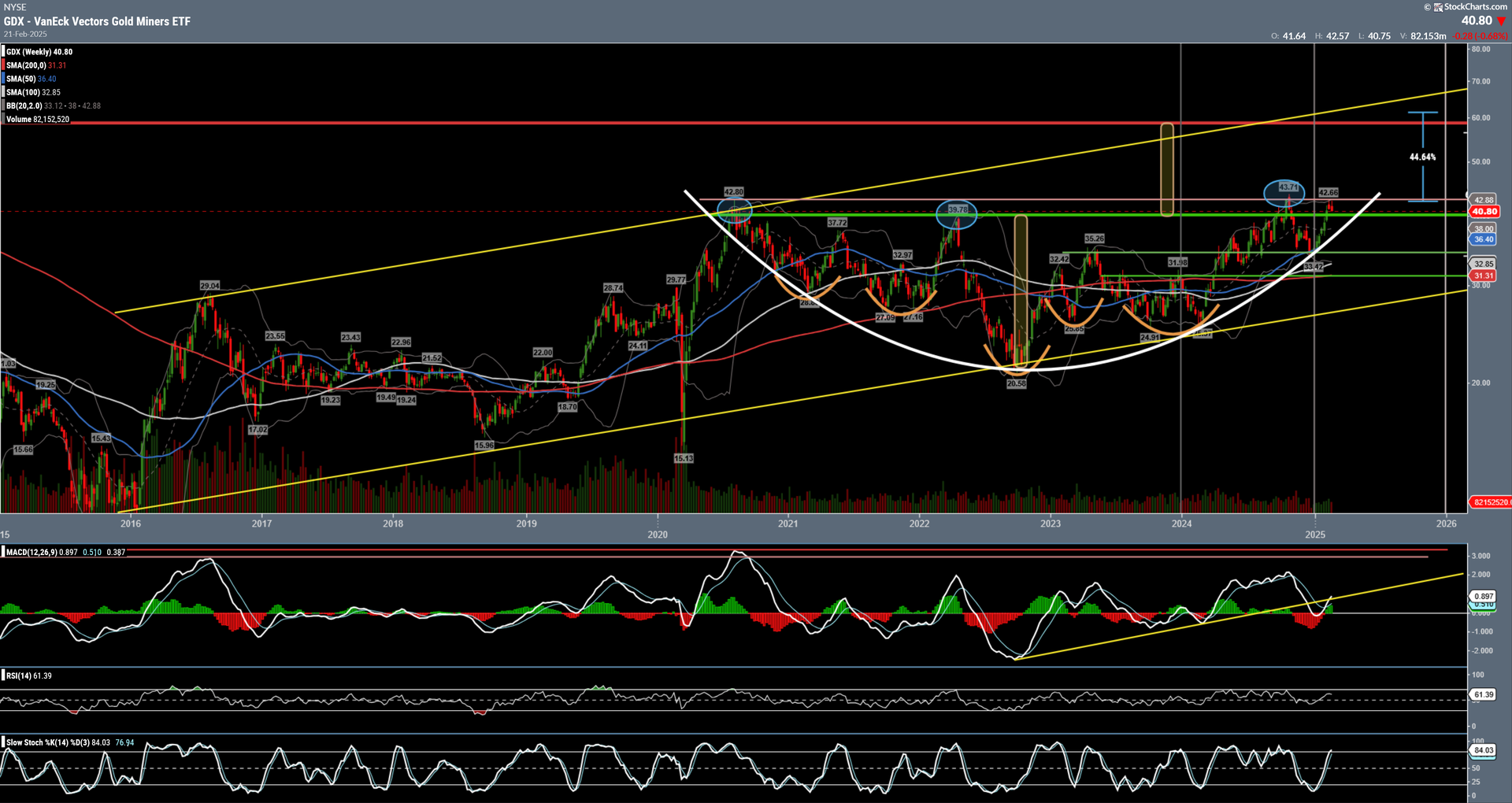The image size is (1512, 803).
Task: Click the 32.85 SMA(100) axis tag
Action: (x=1484, y=265)
